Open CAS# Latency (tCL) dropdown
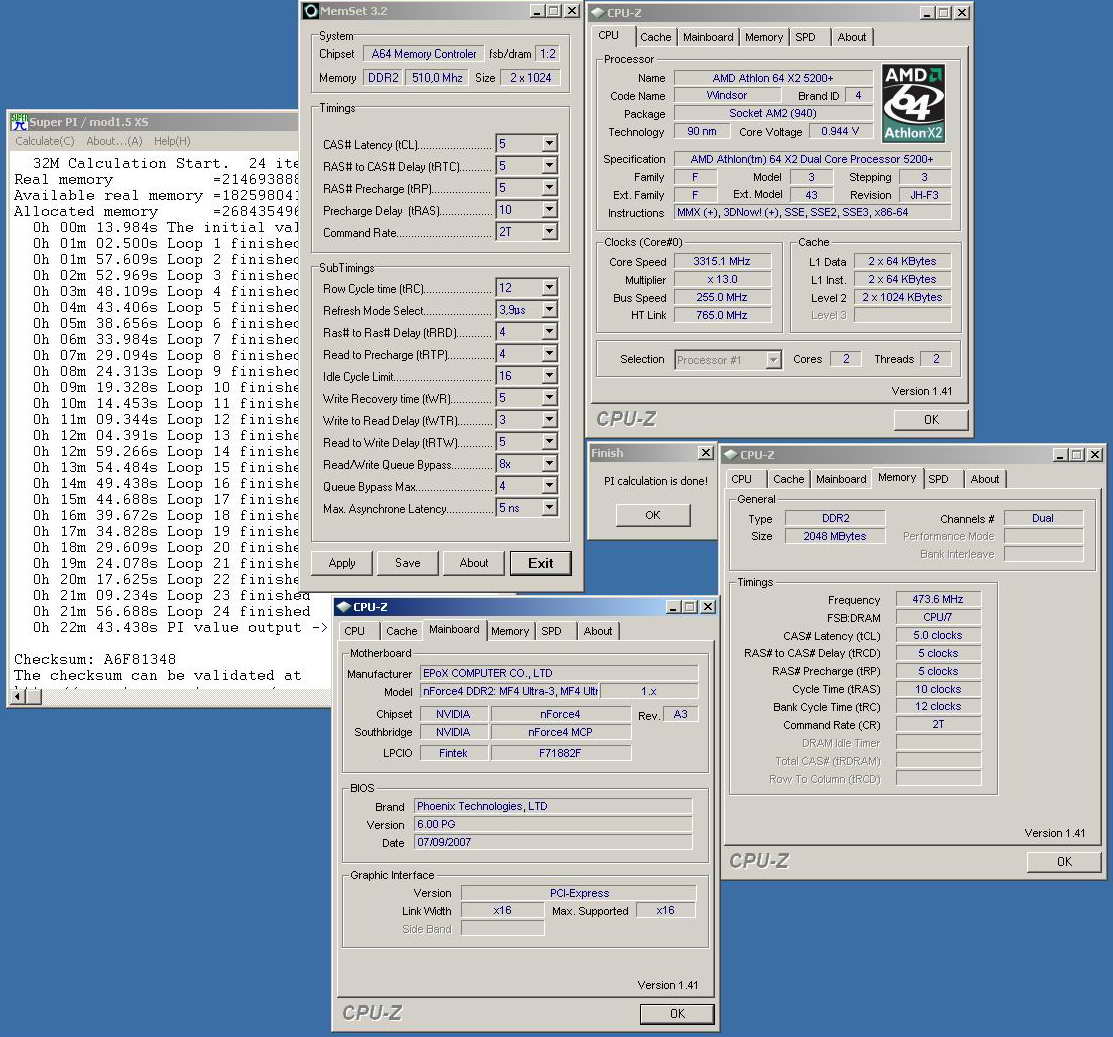The width and height of the screenshot is (1113, 1037). click(x=549, y=144)
